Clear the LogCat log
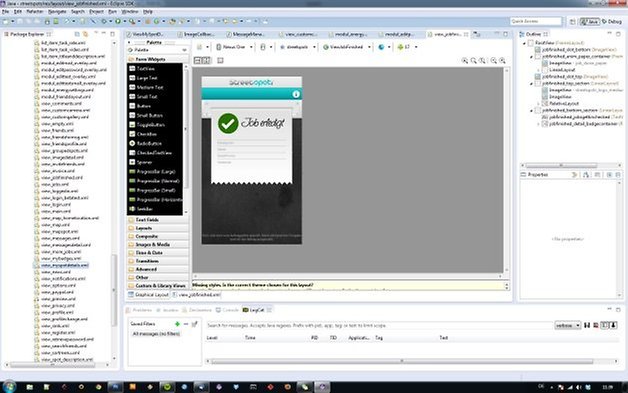 pyautogui.click(x=596, y=325)
